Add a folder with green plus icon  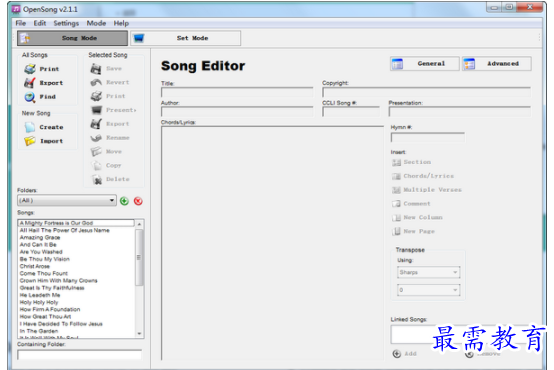point(124,201)
